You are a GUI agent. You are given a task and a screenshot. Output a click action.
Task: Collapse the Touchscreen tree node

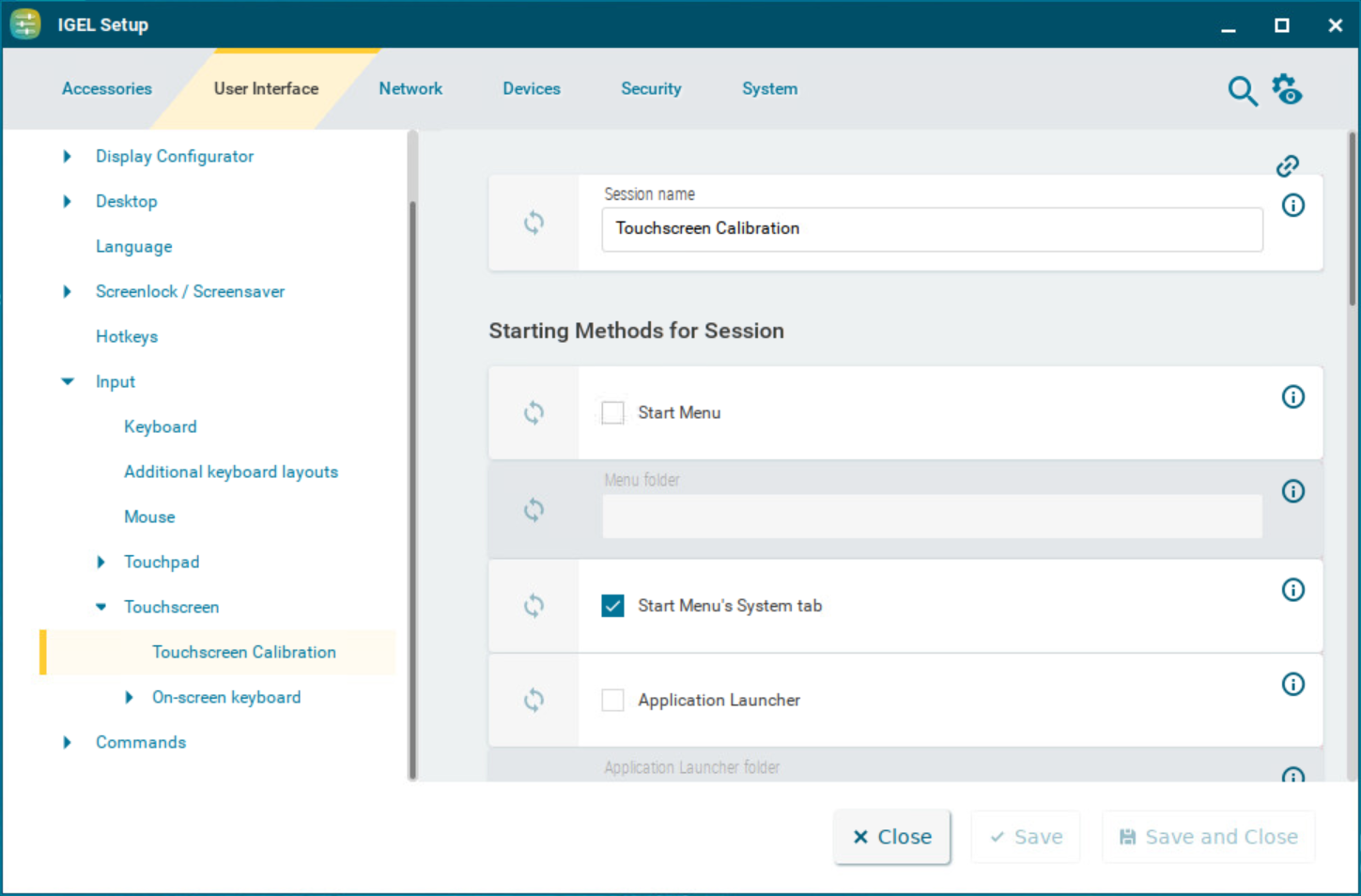pyautogui.click(x=101, y=608)
